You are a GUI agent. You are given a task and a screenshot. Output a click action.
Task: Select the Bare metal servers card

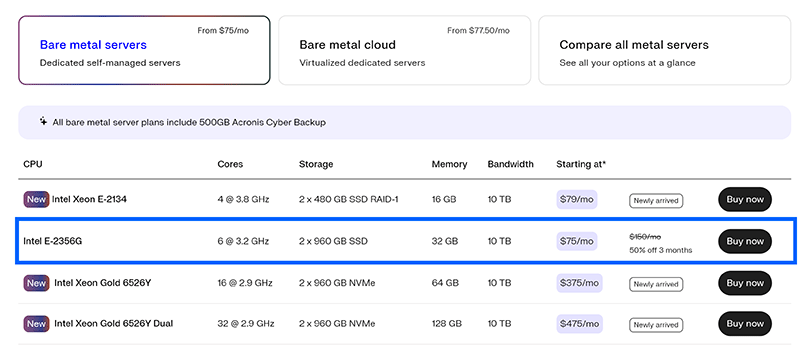[144, 50]
